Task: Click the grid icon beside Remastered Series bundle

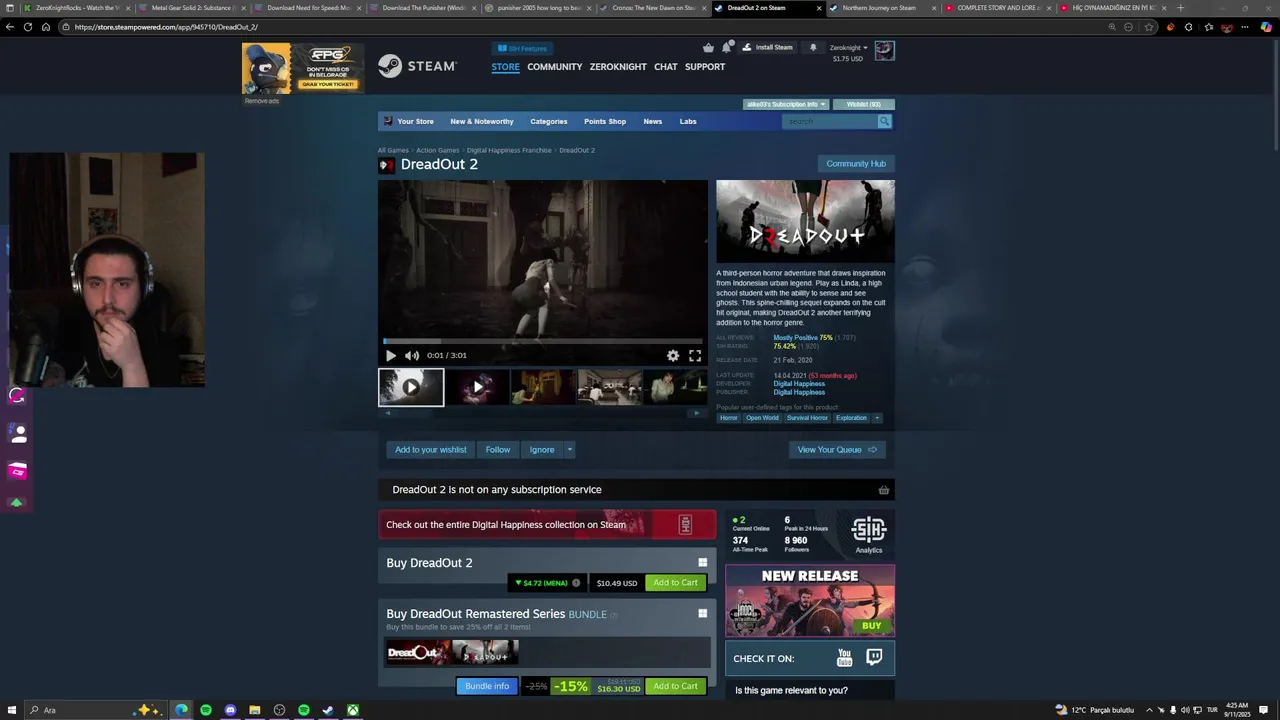Action: click(x=702, y=614)
